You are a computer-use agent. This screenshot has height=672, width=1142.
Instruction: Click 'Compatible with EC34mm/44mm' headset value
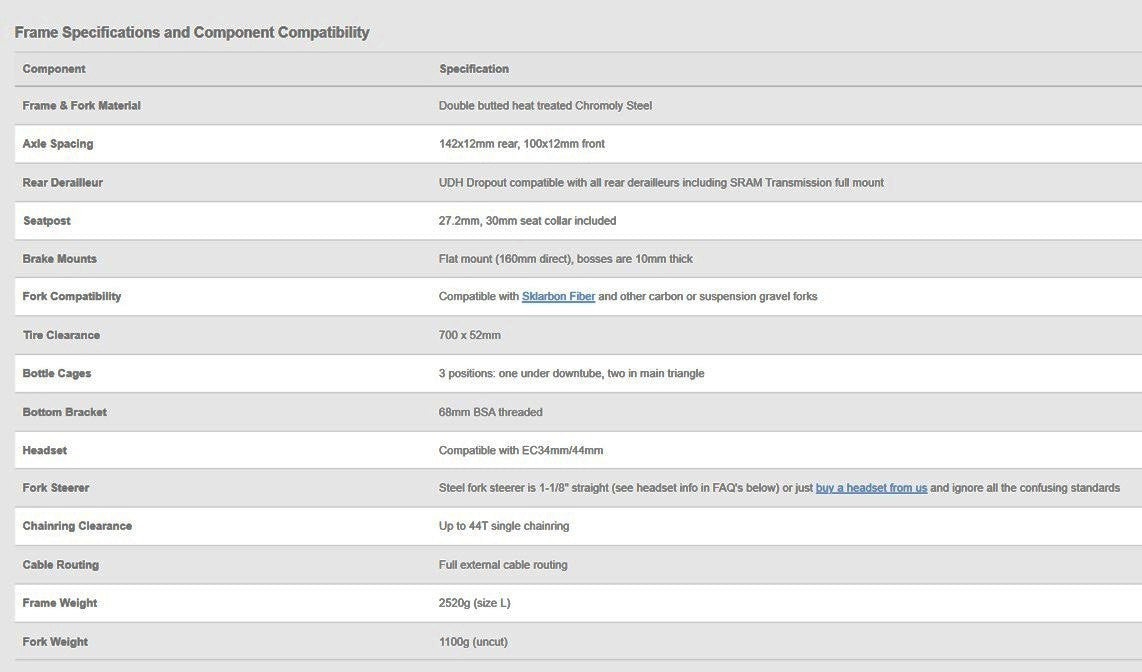521,450
